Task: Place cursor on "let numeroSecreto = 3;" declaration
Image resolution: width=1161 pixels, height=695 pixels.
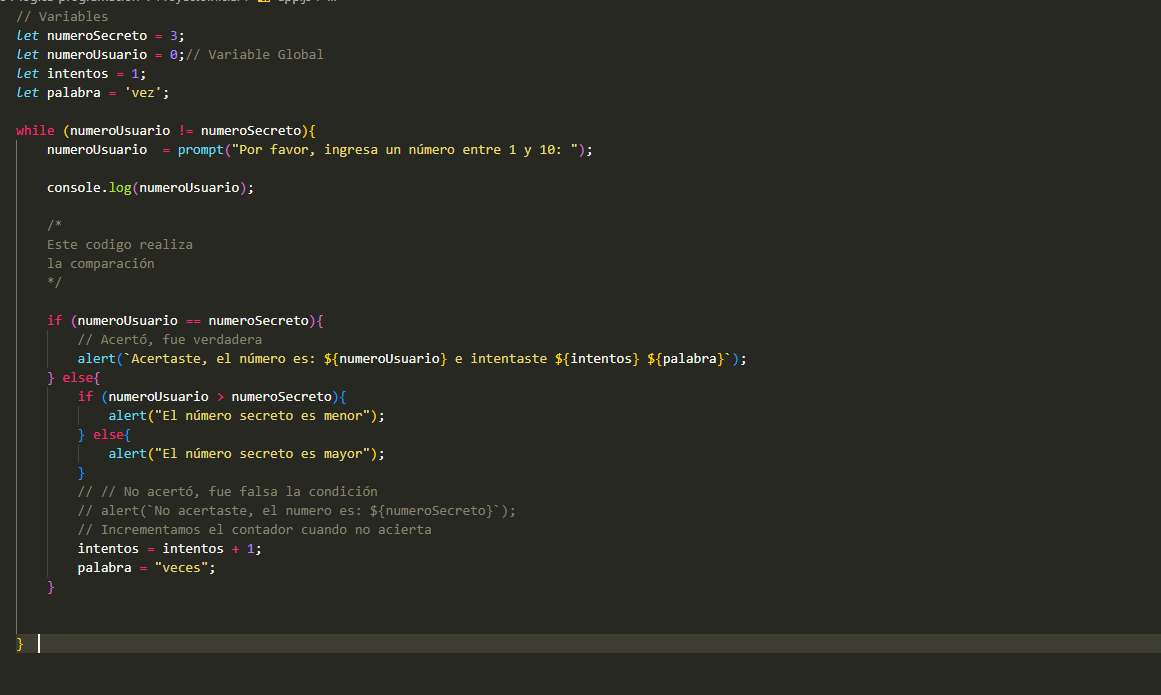Action: pos(100,36)
